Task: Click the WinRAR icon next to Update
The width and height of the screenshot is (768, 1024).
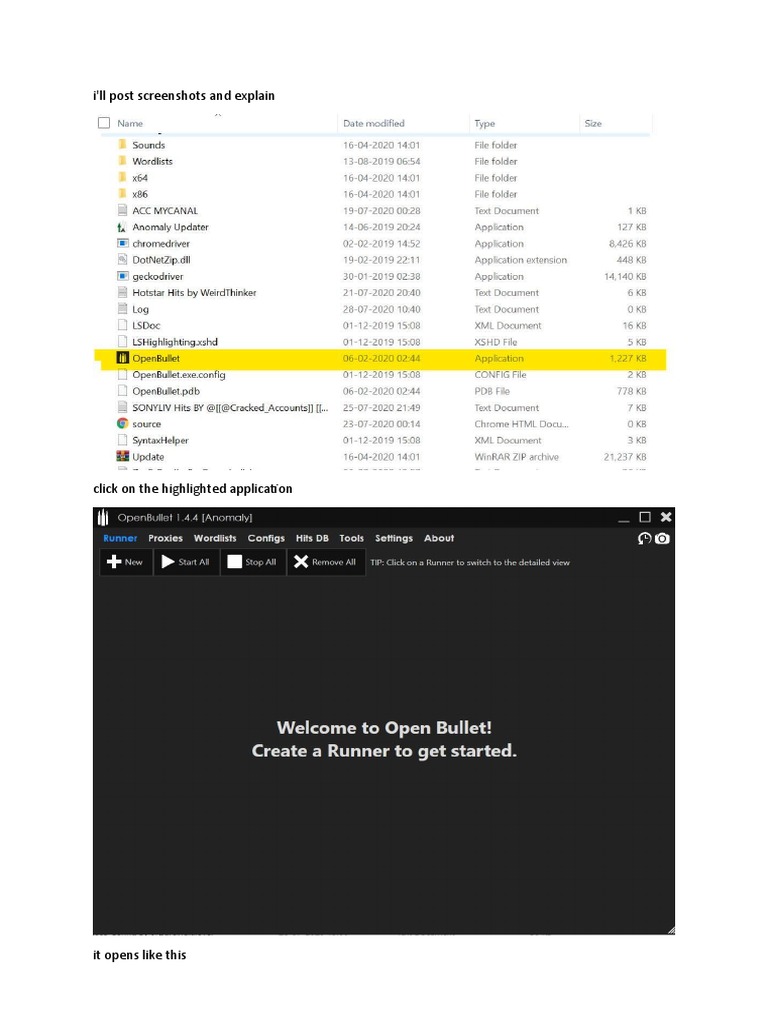Action: point(122,456)
